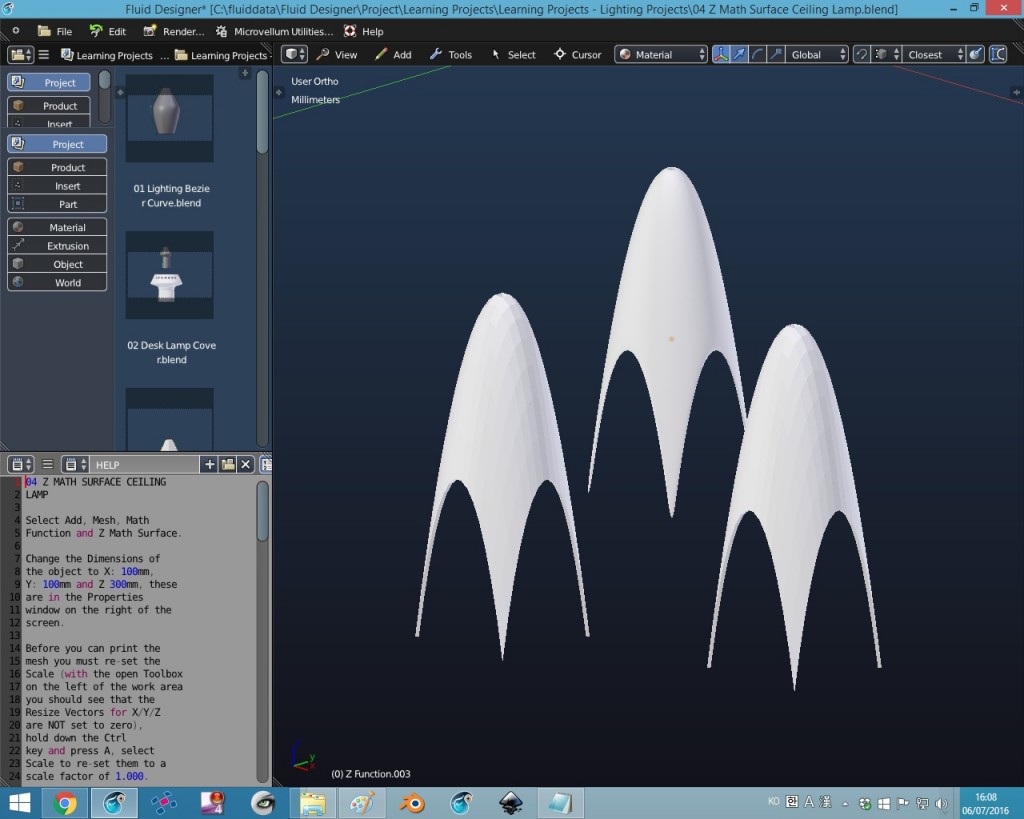Viewport: 1024px width, 819px height.
Task: Click the open text file folder icon
Action: click(x=226, y=464)
